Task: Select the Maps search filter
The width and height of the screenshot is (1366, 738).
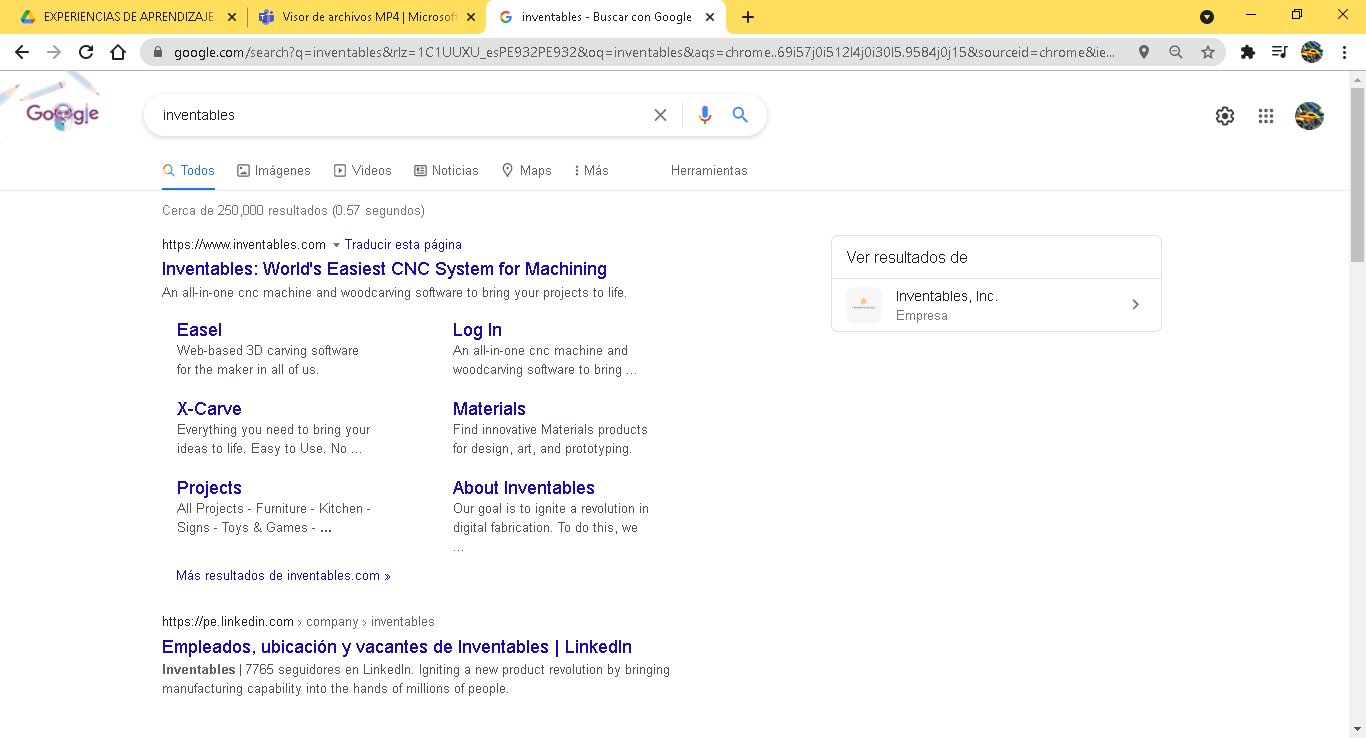Action: pos(527,171)
